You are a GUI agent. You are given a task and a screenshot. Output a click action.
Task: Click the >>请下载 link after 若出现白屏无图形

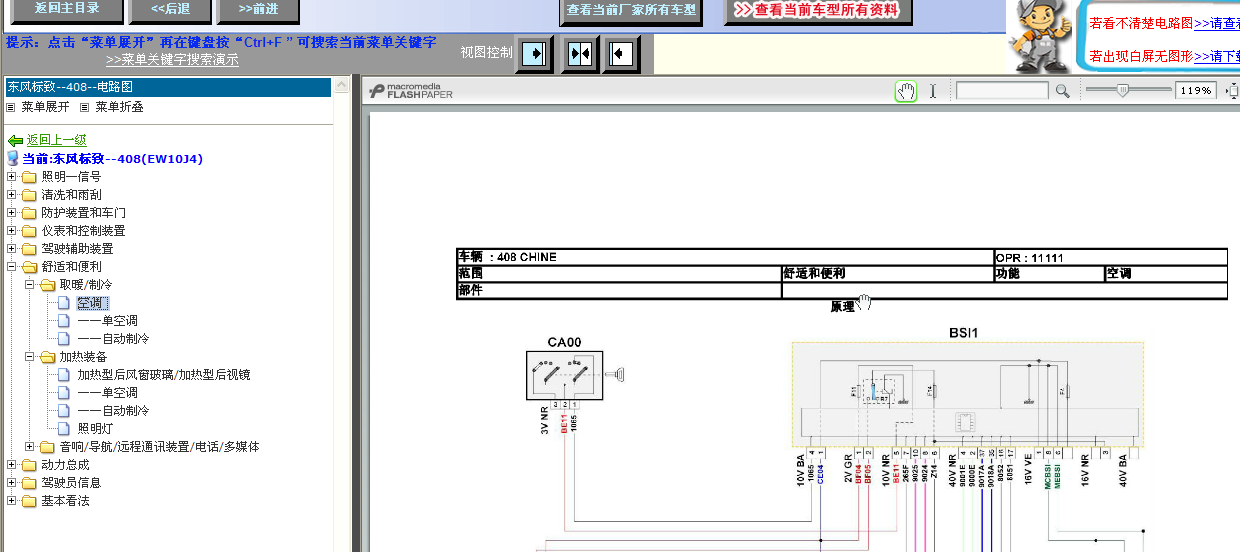[x=1217, y=56]
